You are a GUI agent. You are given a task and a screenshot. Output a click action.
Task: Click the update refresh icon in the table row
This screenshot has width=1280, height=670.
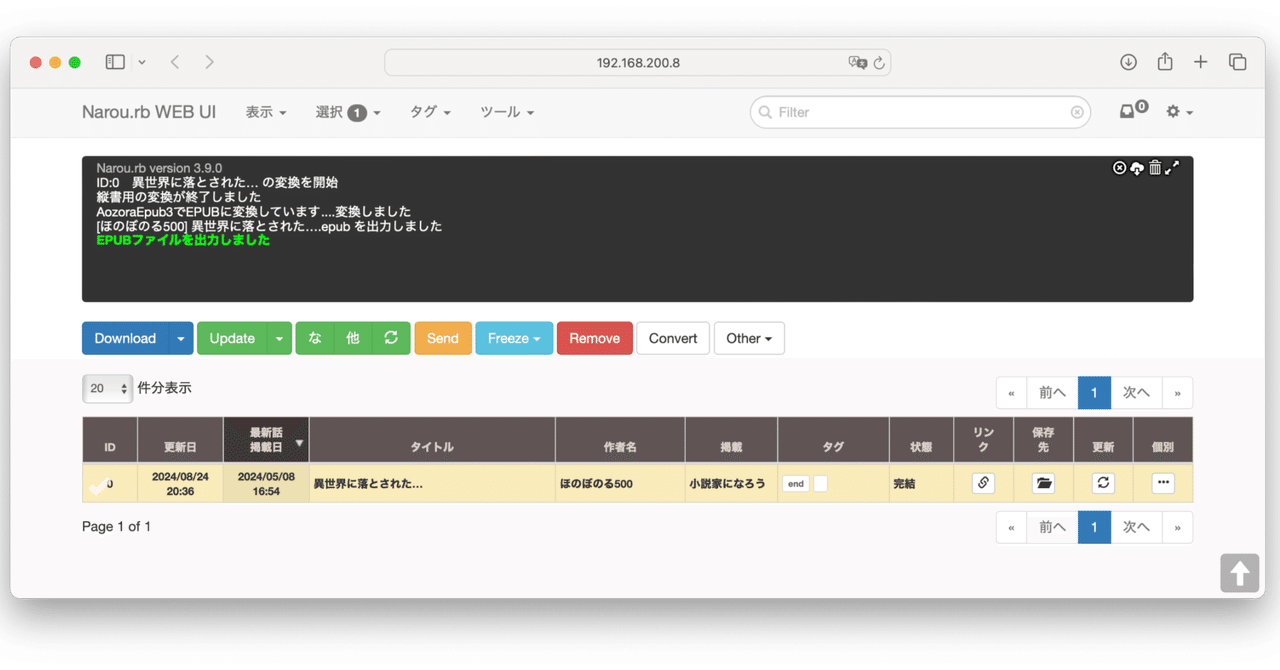pyautogui.click(x=1103, y=483)
